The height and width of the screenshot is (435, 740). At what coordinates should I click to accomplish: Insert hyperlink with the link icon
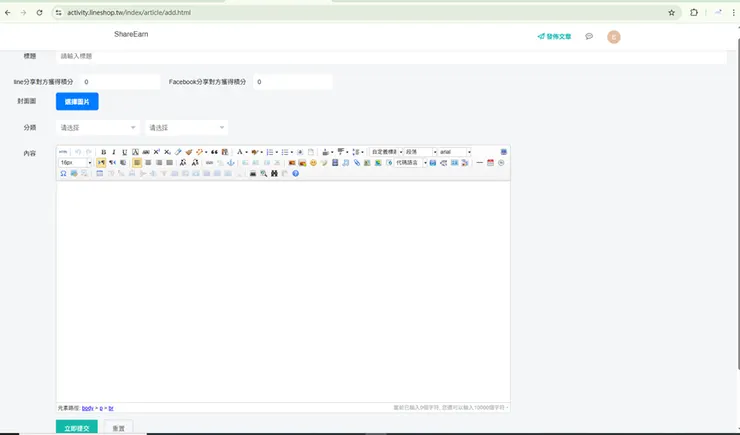(209, 163)
